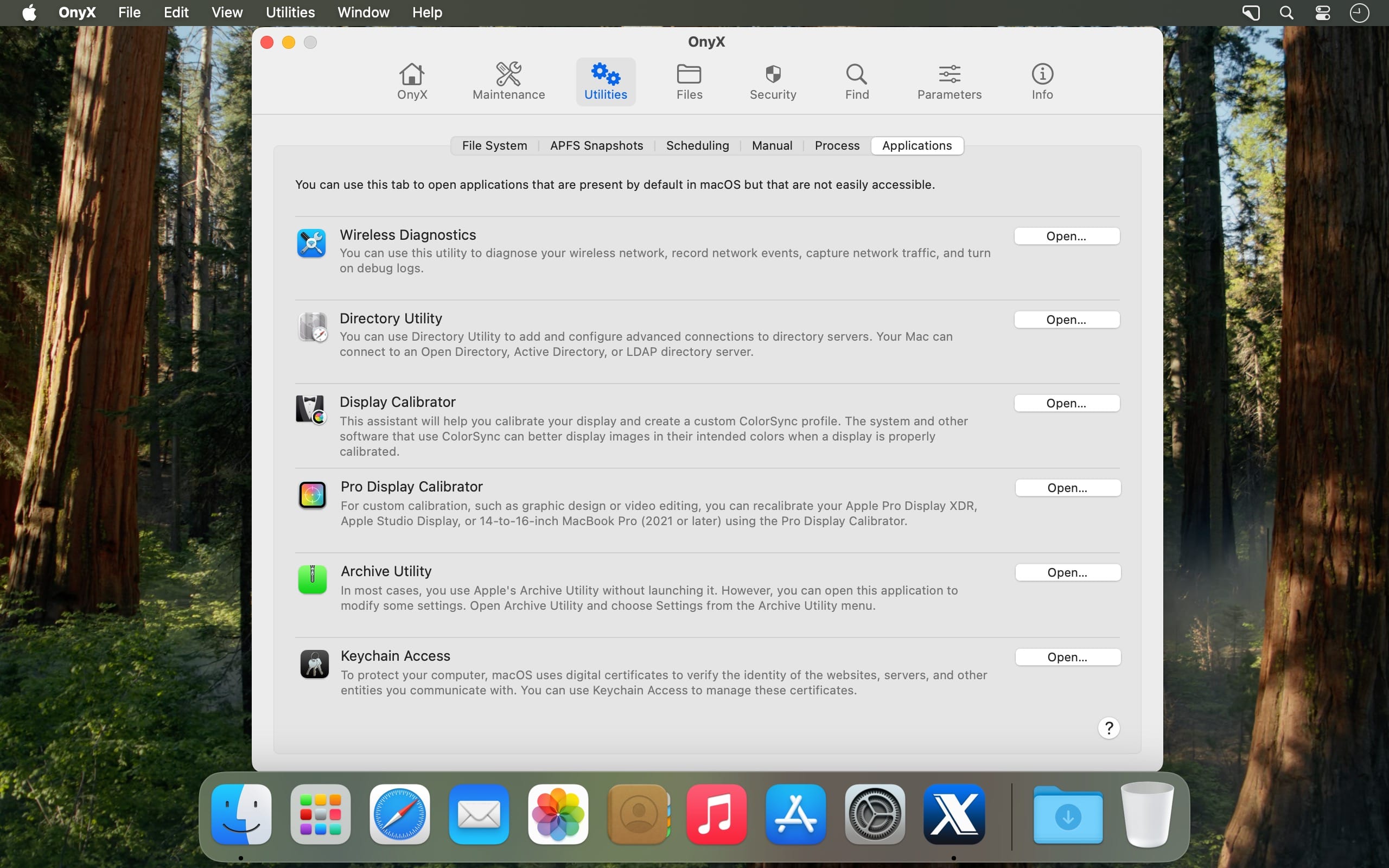The width and height of the screenshot is (1389, 868).
Task: Open the Window menu
Action: (x=364, y=12)
